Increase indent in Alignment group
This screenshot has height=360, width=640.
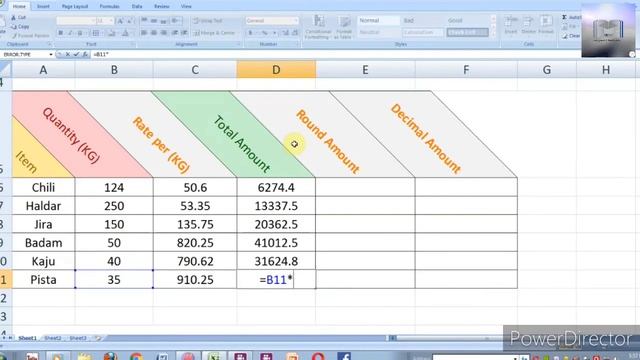click(x=184, y=33)
